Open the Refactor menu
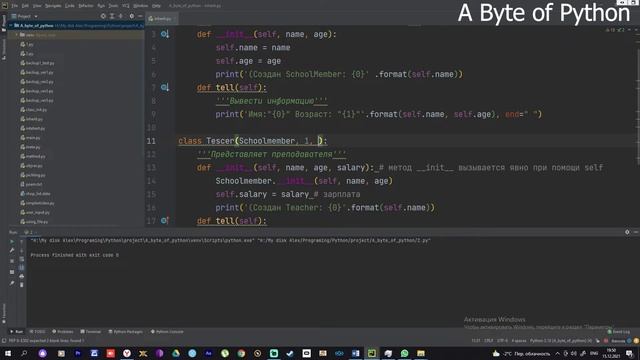 (x=86, y=6)
